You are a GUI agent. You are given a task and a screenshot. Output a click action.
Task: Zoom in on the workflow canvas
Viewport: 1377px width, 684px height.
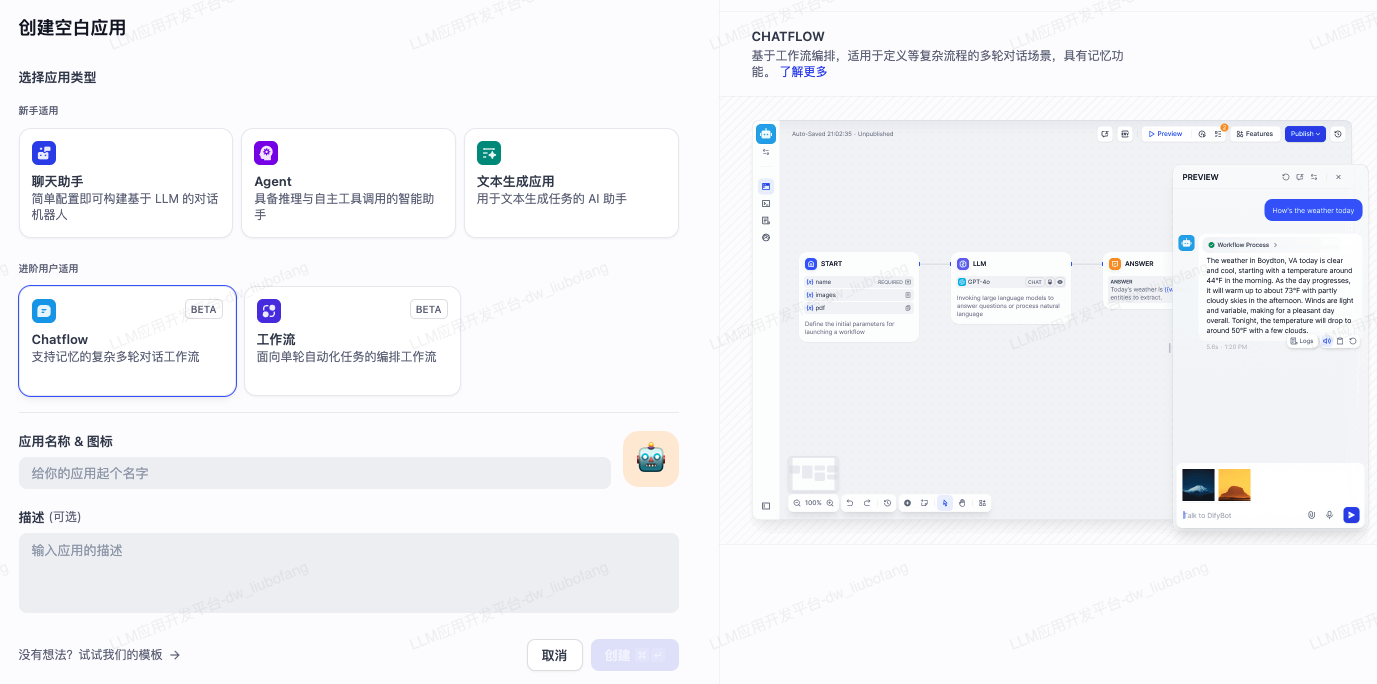829,503
